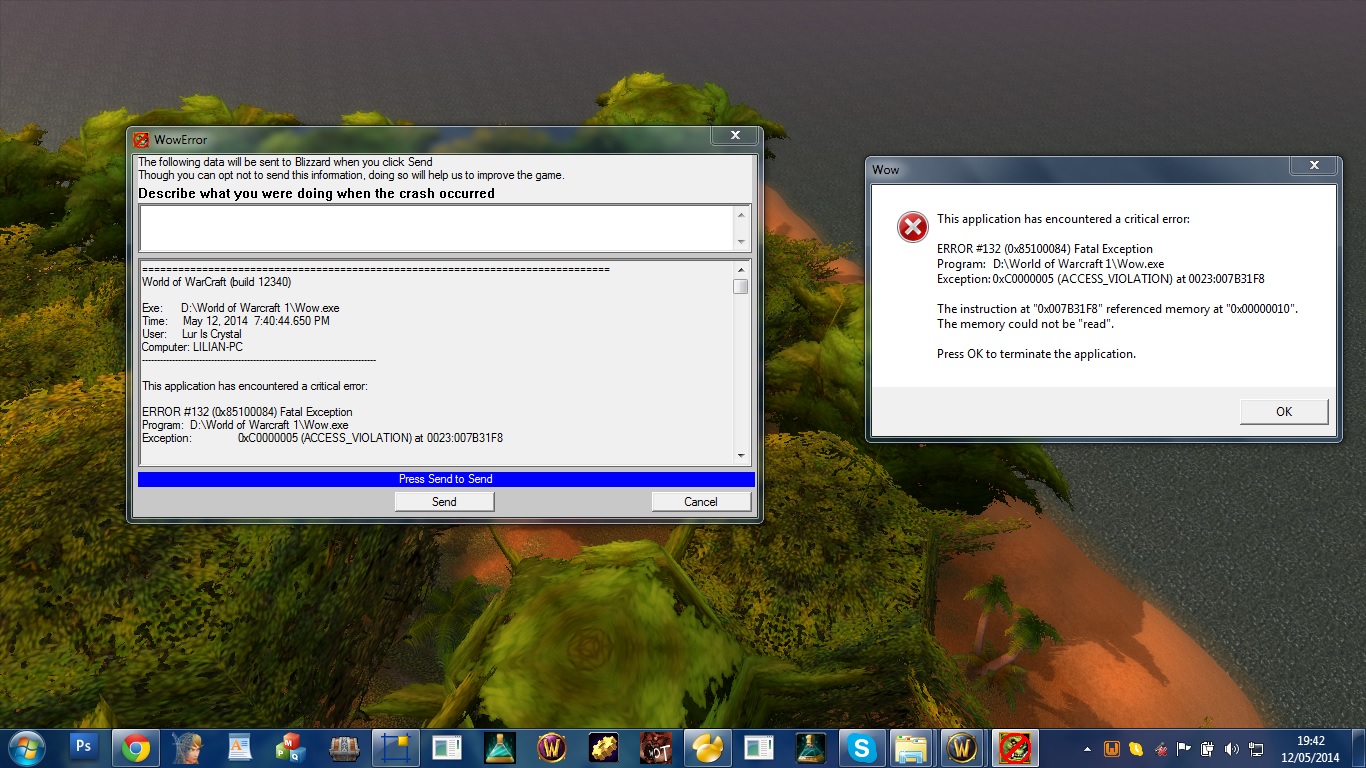Click 'ERROR #132' line in the Wow dialog
Screen dimensions: 1366x768
click(1045, 249)
